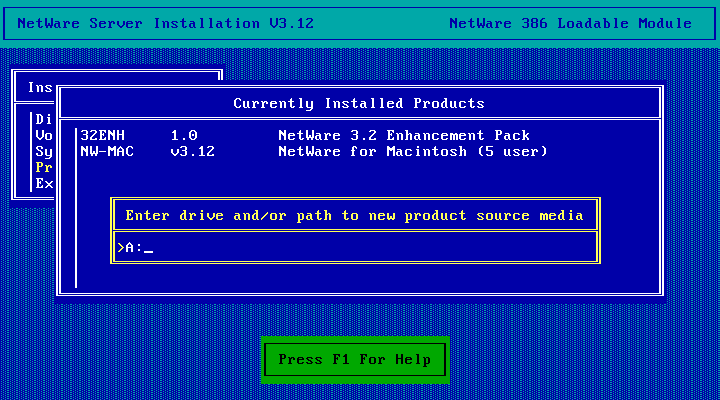
Task: Click the 'NetWare for Macintosh (5 user)' description
Action: (x=413, y=152)
